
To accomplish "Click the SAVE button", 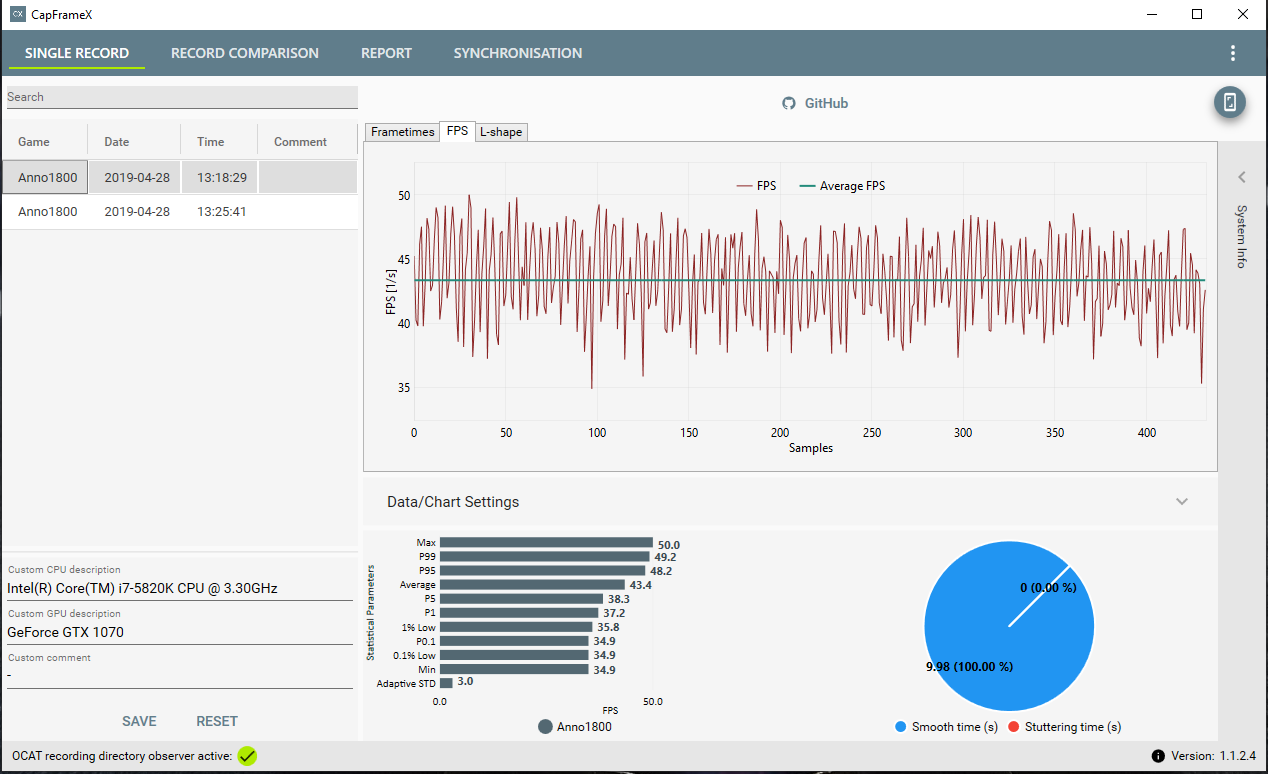I will [139, 721].
